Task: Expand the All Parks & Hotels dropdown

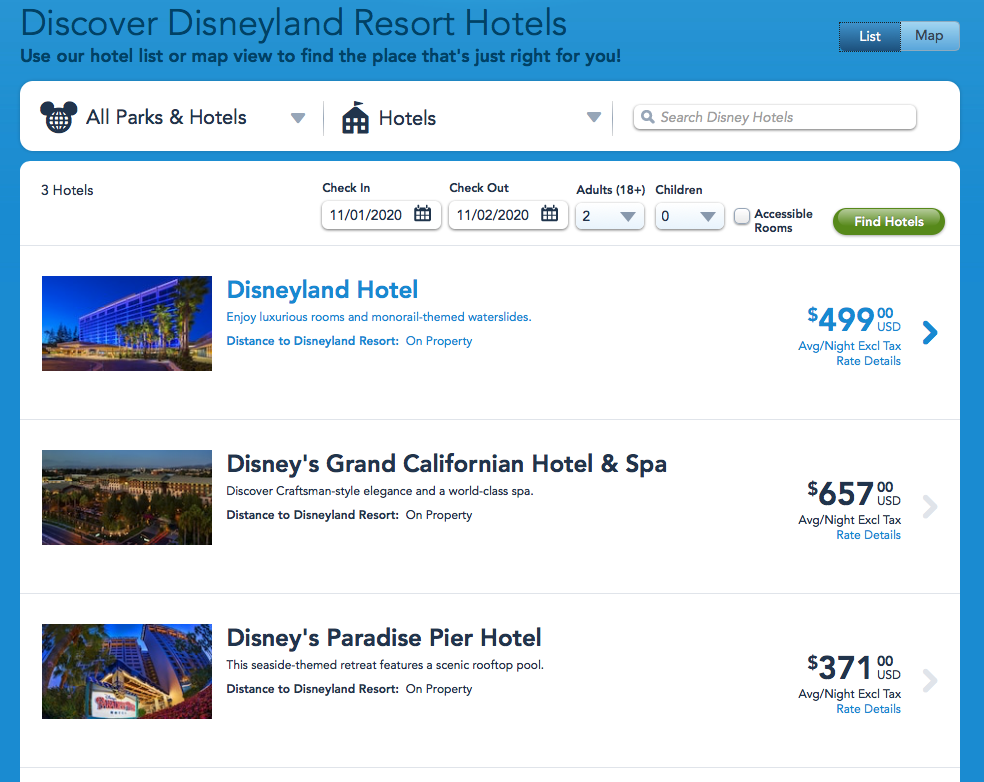Action: [297, 118]
